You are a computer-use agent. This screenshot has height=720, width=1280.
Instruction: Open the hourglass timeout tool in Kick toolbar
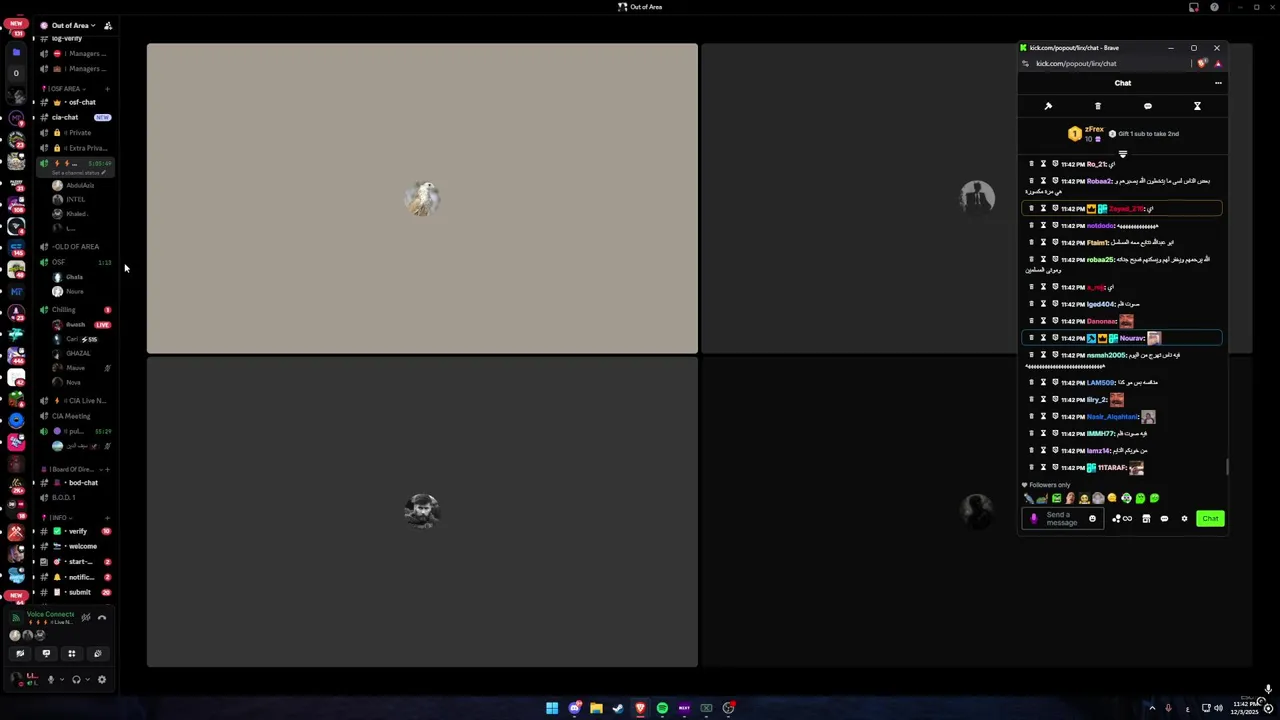pyautogui.click(x=1197, y=106)
